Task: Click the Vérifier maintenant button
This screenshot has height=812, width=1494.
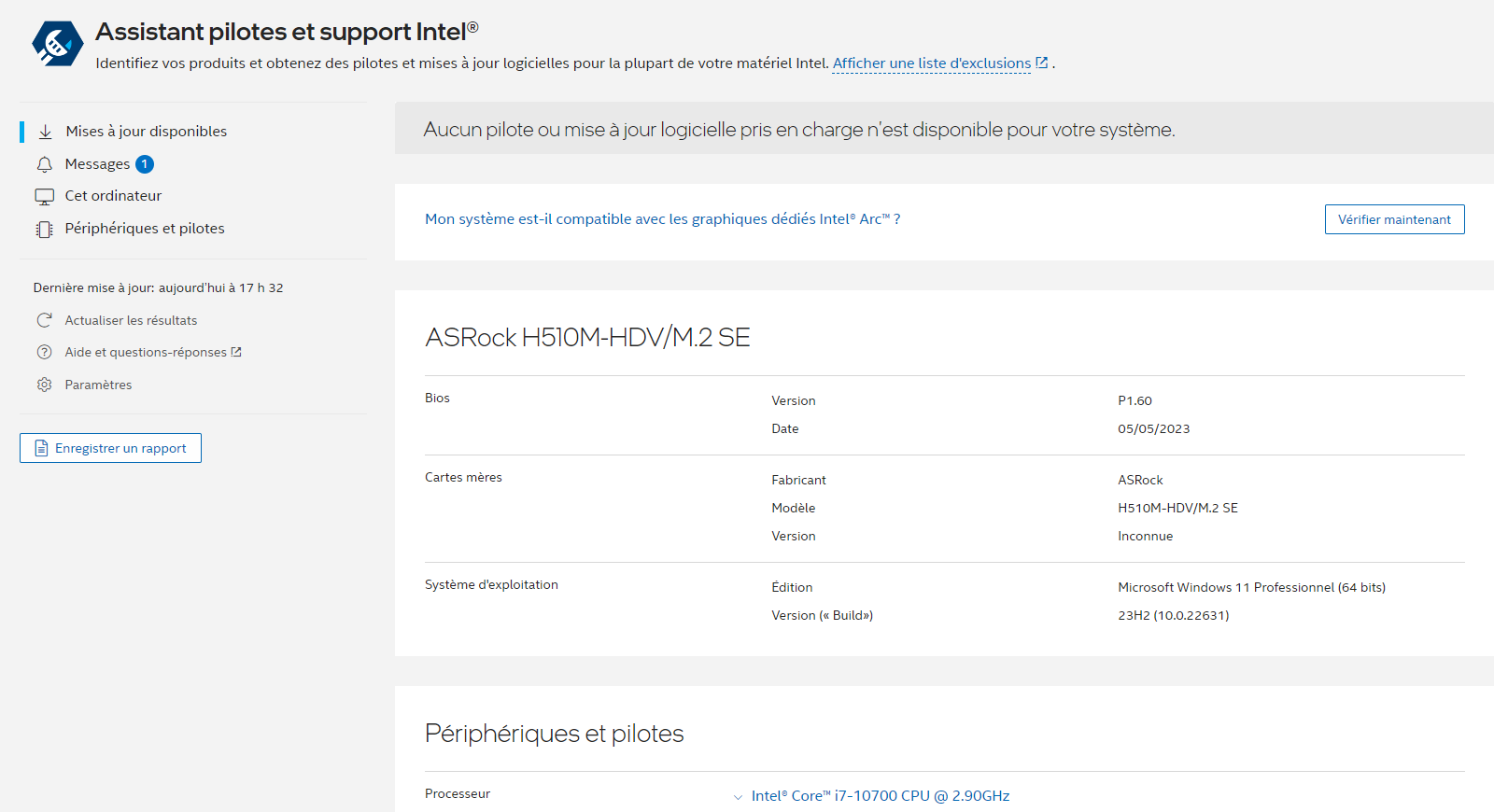Action: click(x=1394, y=219)
